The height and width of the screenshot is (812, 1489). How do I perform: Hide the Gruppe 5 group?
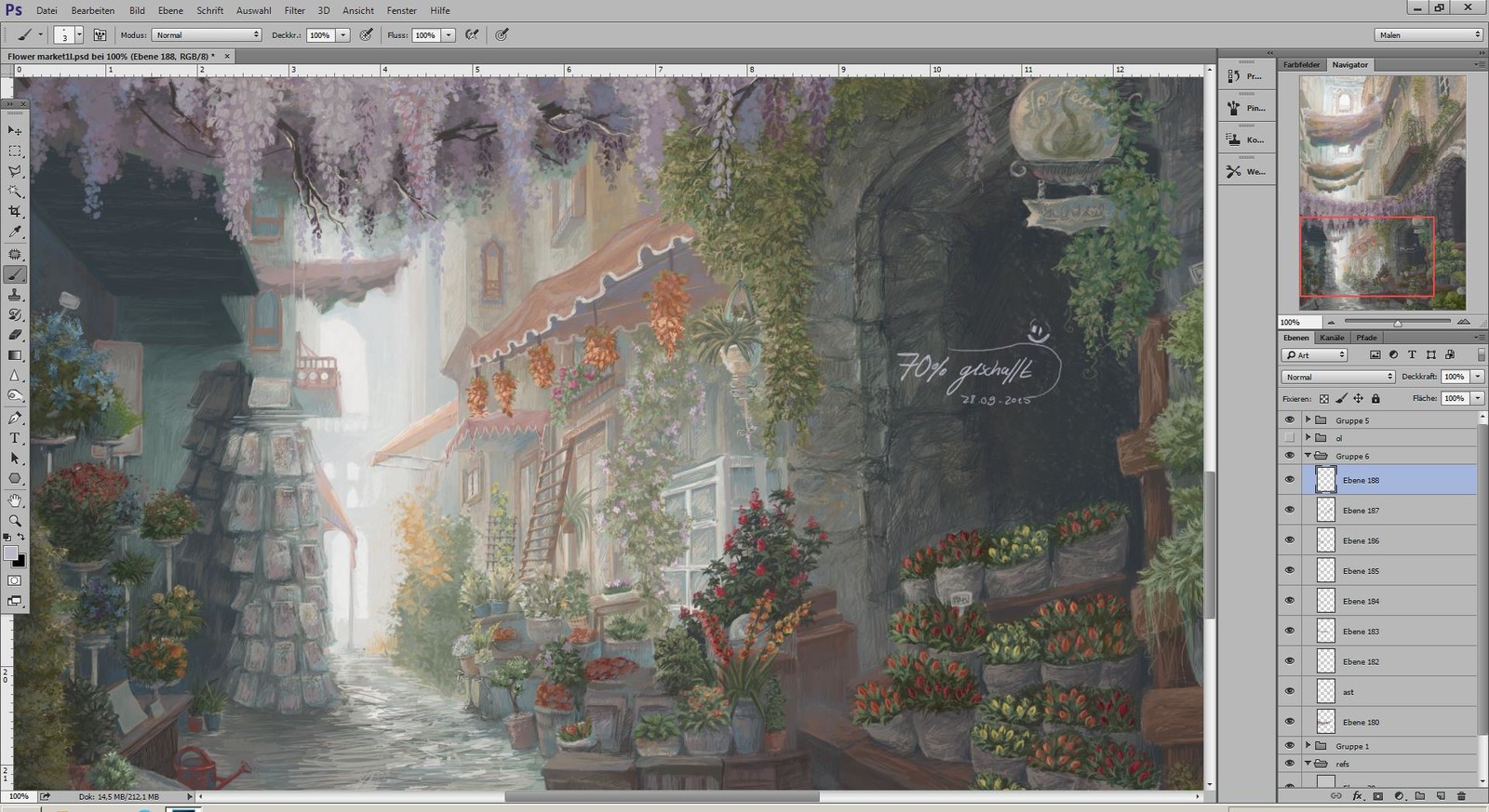[1289, 420]
